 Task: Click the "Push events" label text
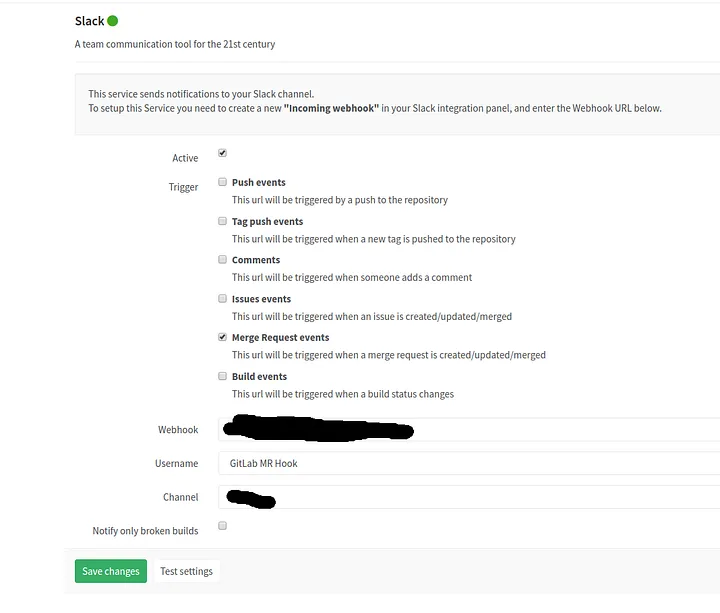pyautogui.click(x=258, y=183)
